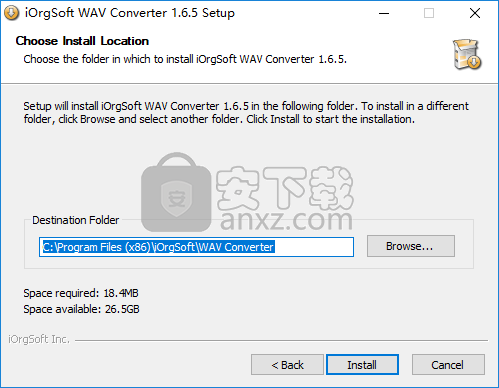Screen dimensions: 499x388
Task: Click inside the destination folder path field
Action: 196,247
